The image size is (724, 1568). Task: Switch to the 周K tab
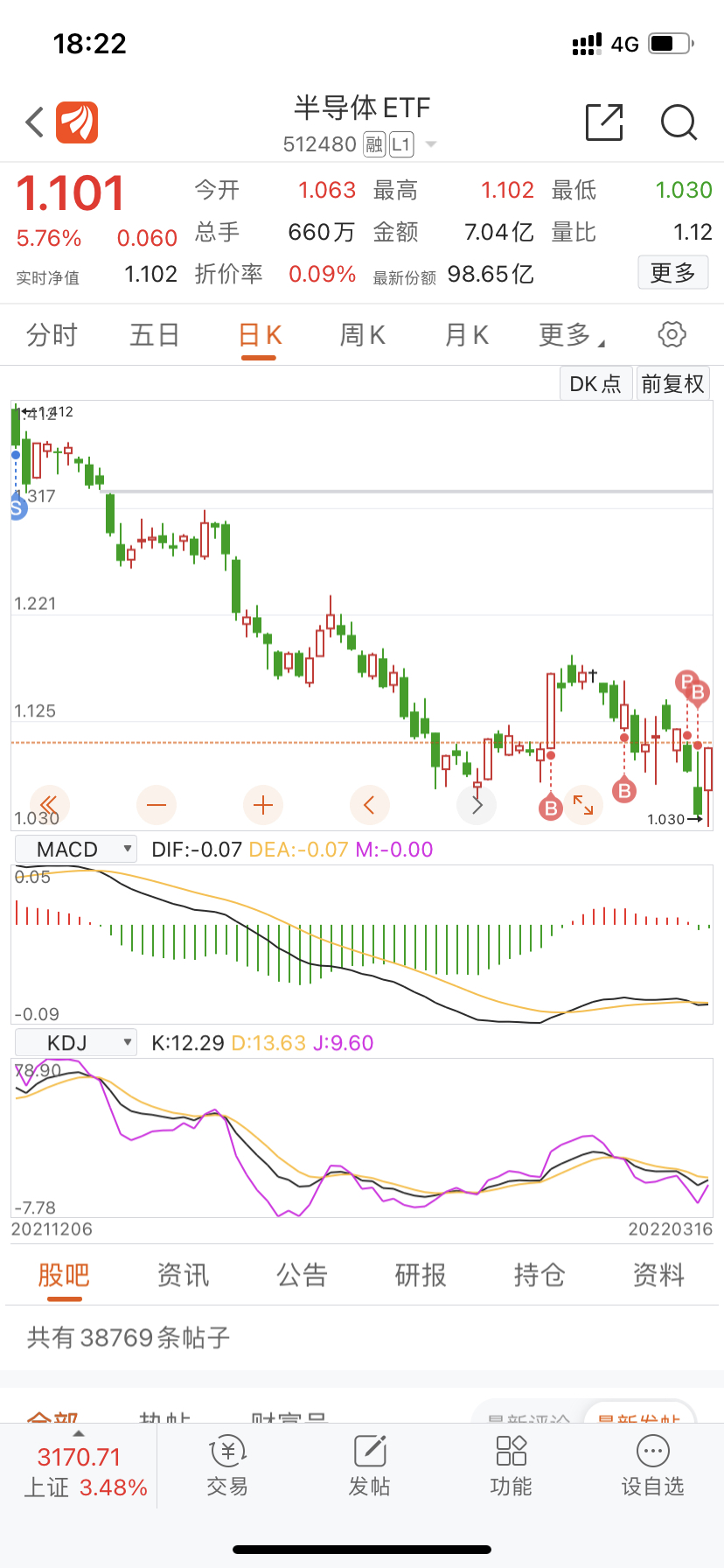tap(362, 334)
